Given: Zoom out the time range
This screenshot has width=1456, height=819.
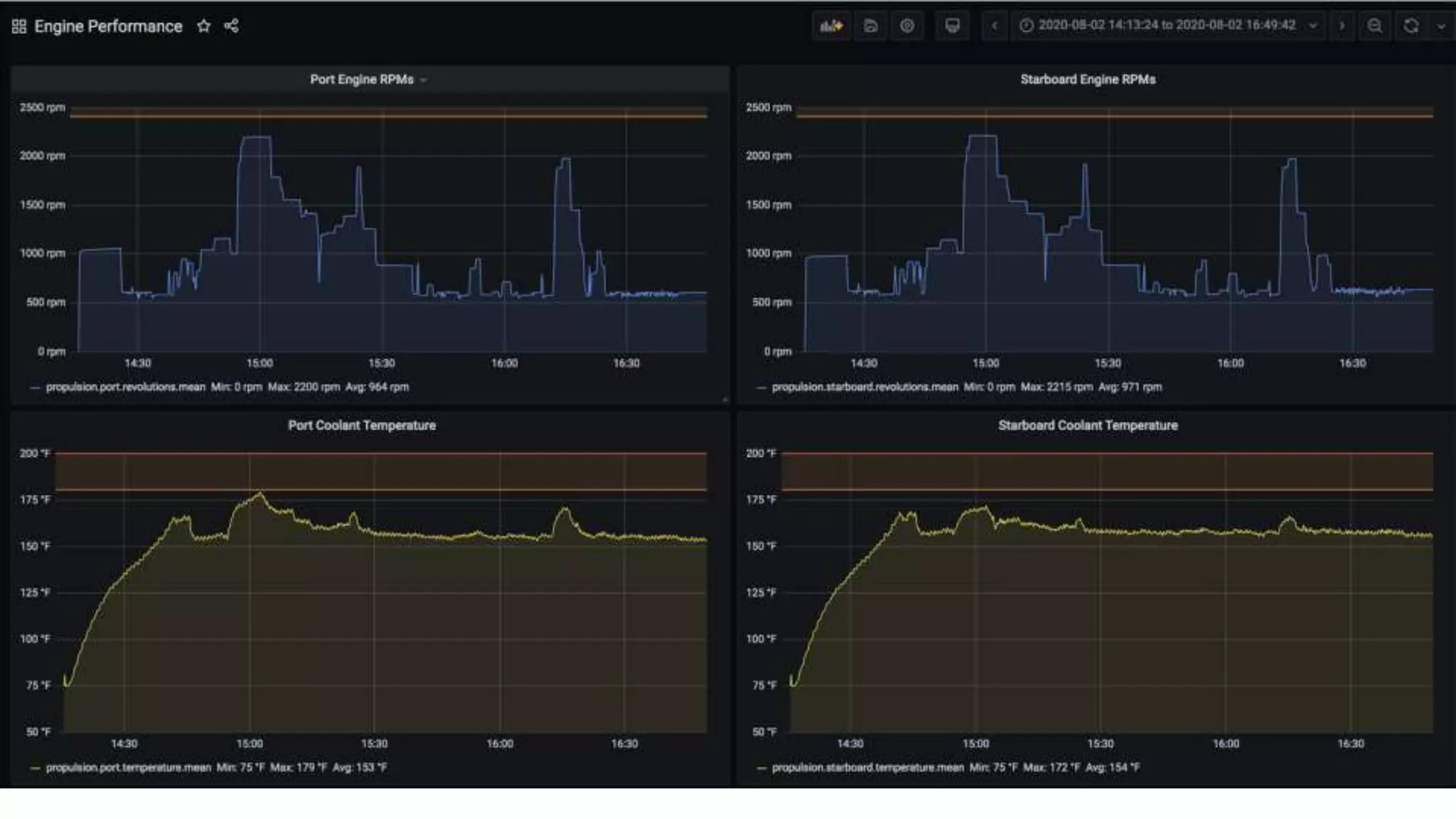Looking at the screenshot, I should pos(1375,26).
